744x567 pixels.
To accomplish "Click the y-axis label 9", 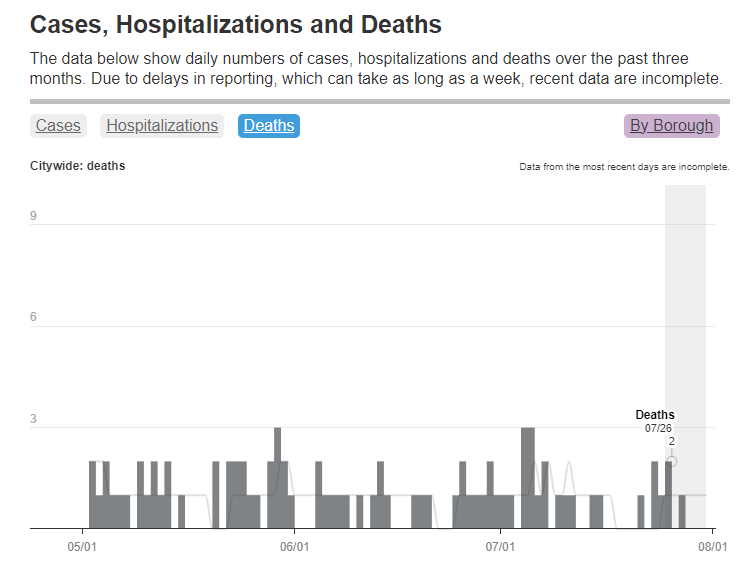I will 34,215.
